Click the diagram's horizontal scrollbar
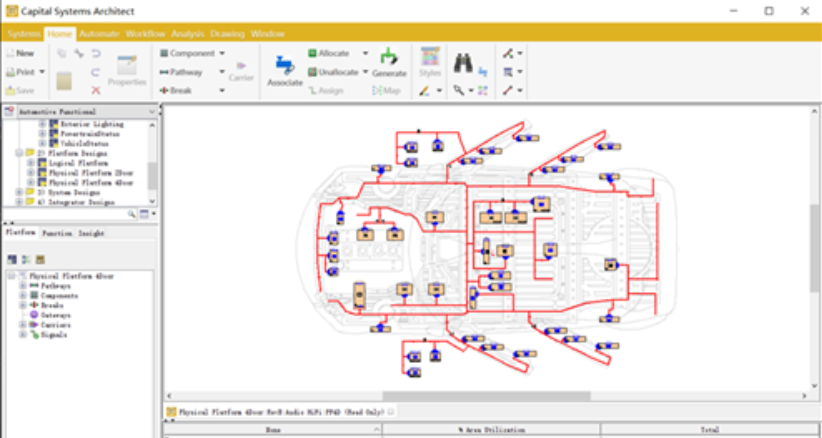 (480, 396)
